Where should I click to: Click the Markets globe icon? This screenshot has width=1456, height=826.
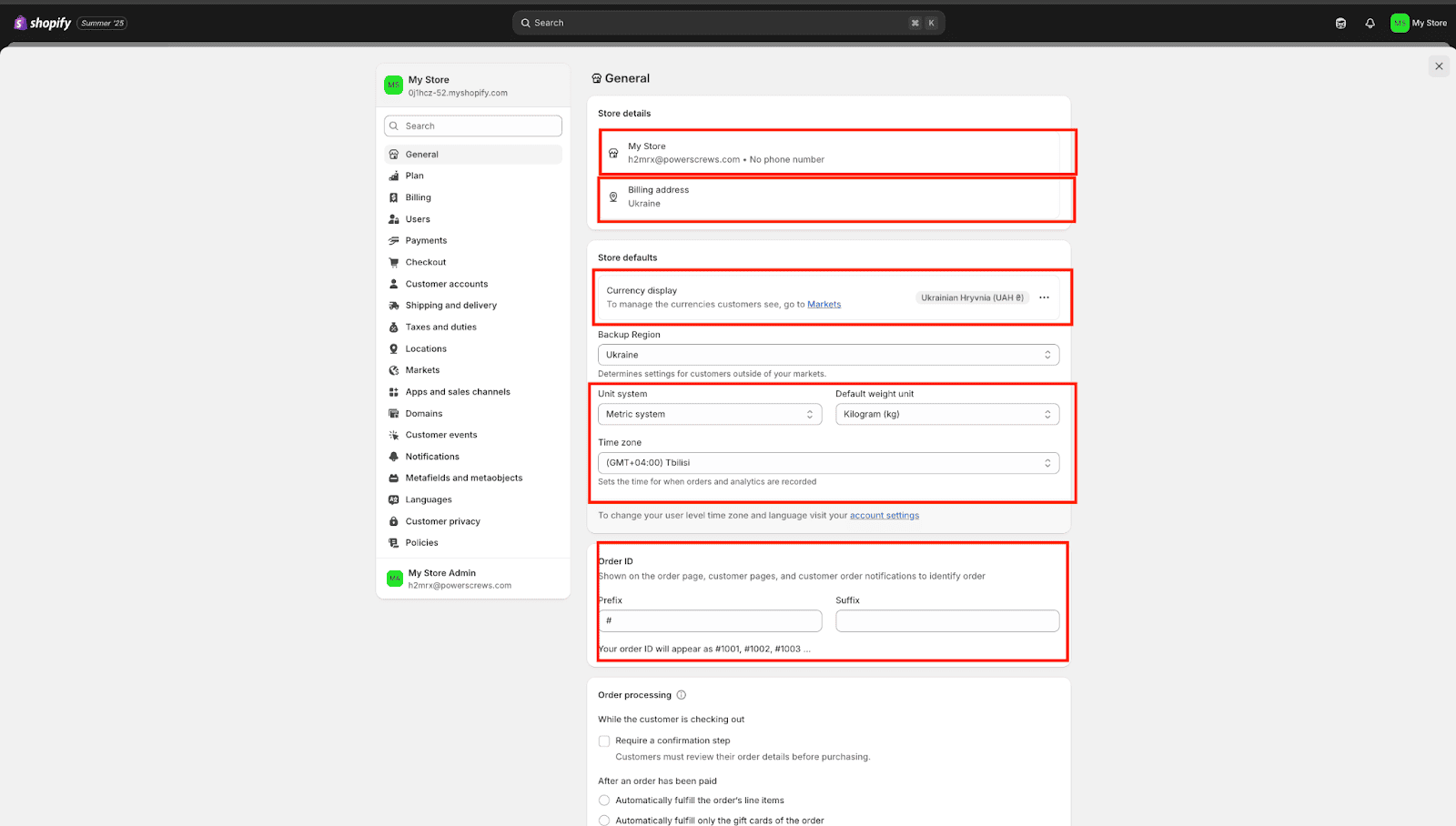394,370
